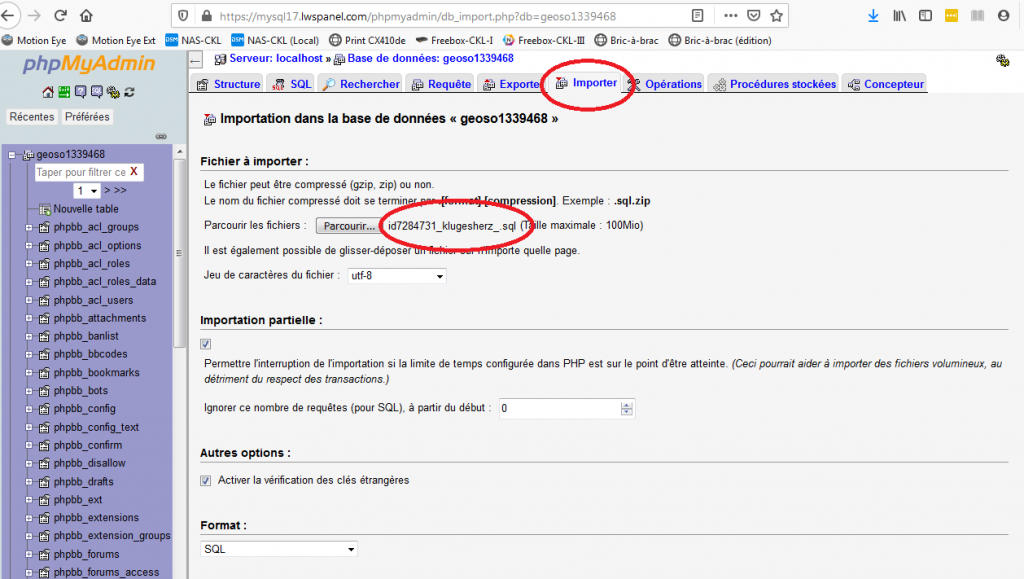The image size is (1024, 579).
Task: Collapse the navigation panel arrow button
Action: click(196, 61)
